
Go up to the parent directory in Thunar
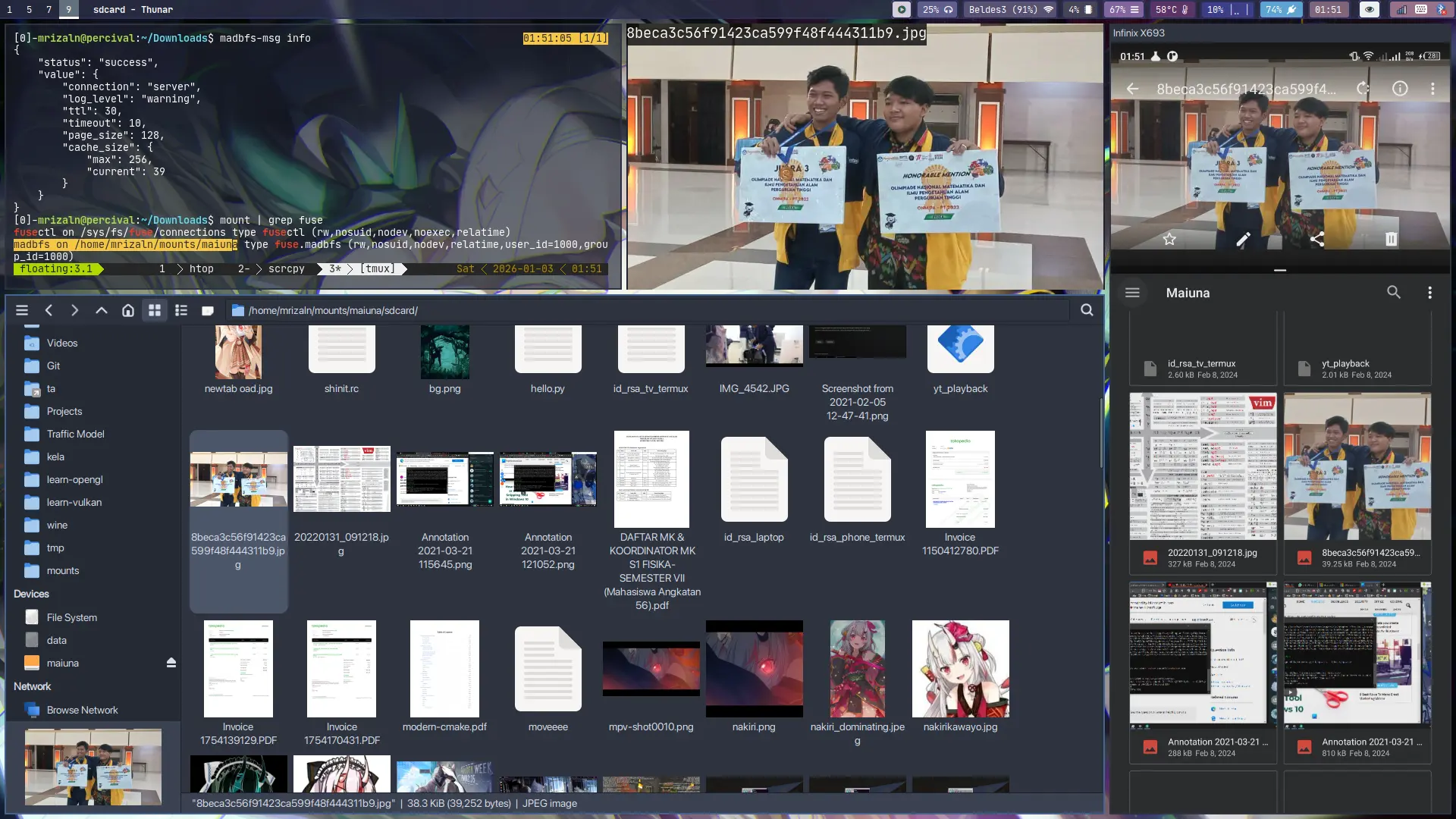tap(101, 310)
